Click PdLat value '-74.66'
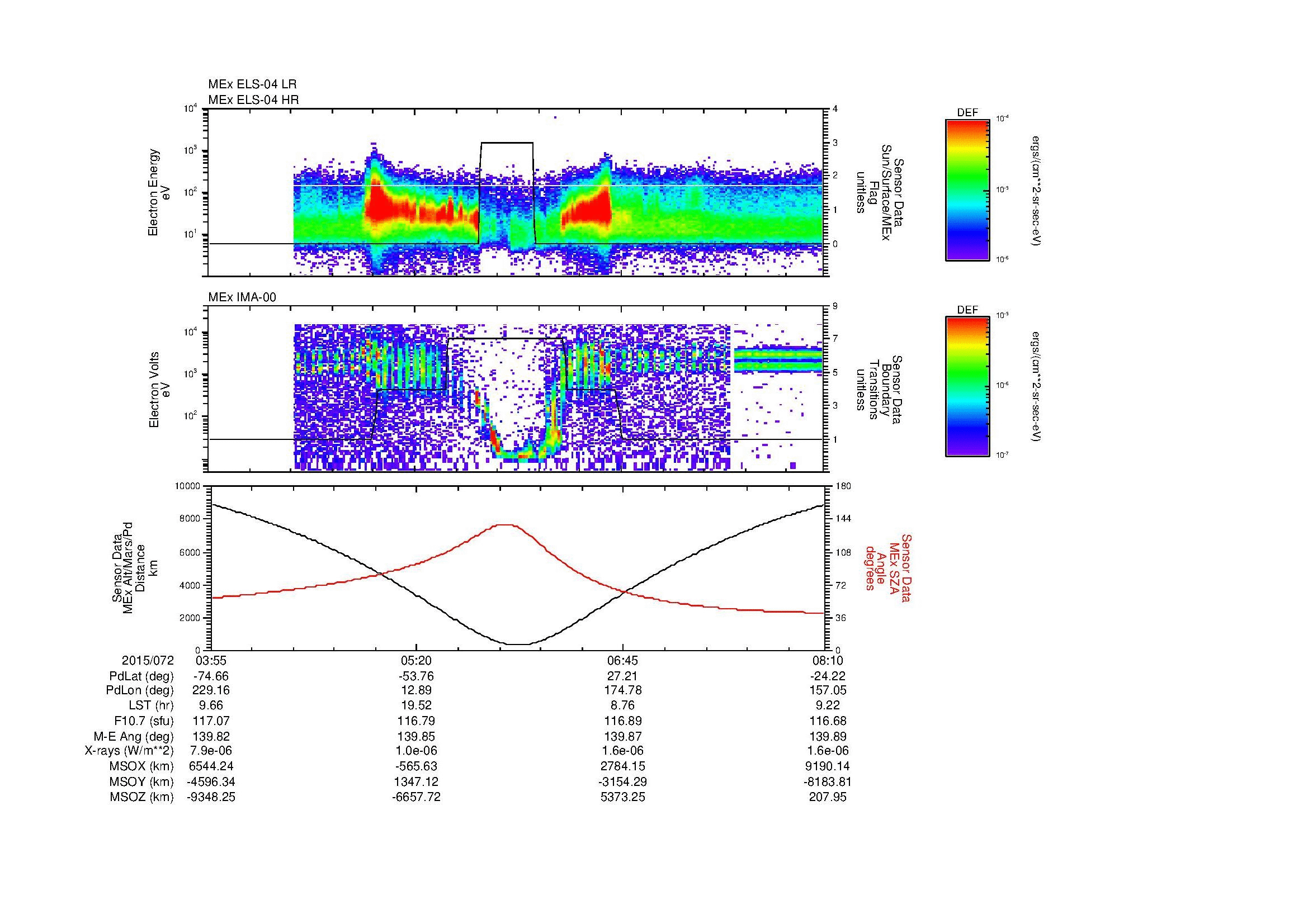Screen dimensions: 1308x924 [211, 676]
